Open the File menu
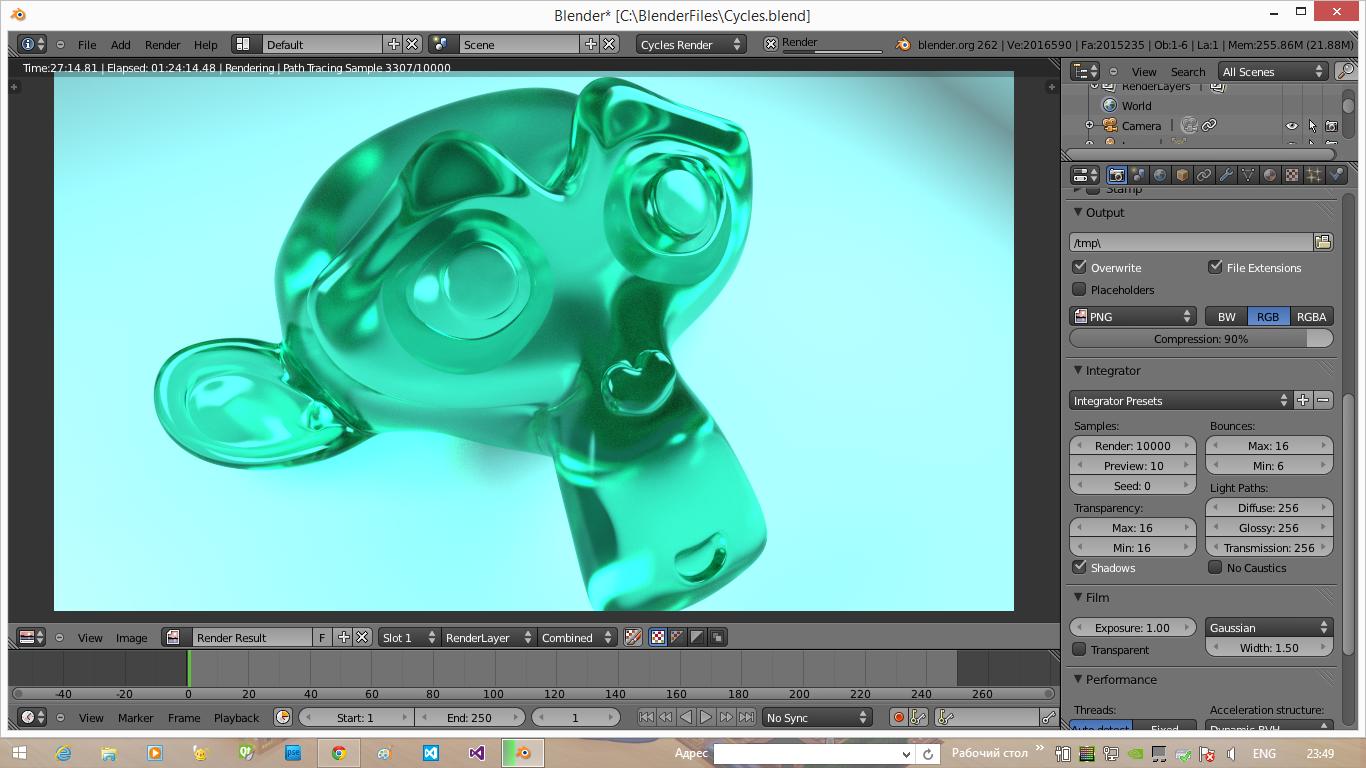Viewport: 1366px width, 768px height. pos(87,44)
